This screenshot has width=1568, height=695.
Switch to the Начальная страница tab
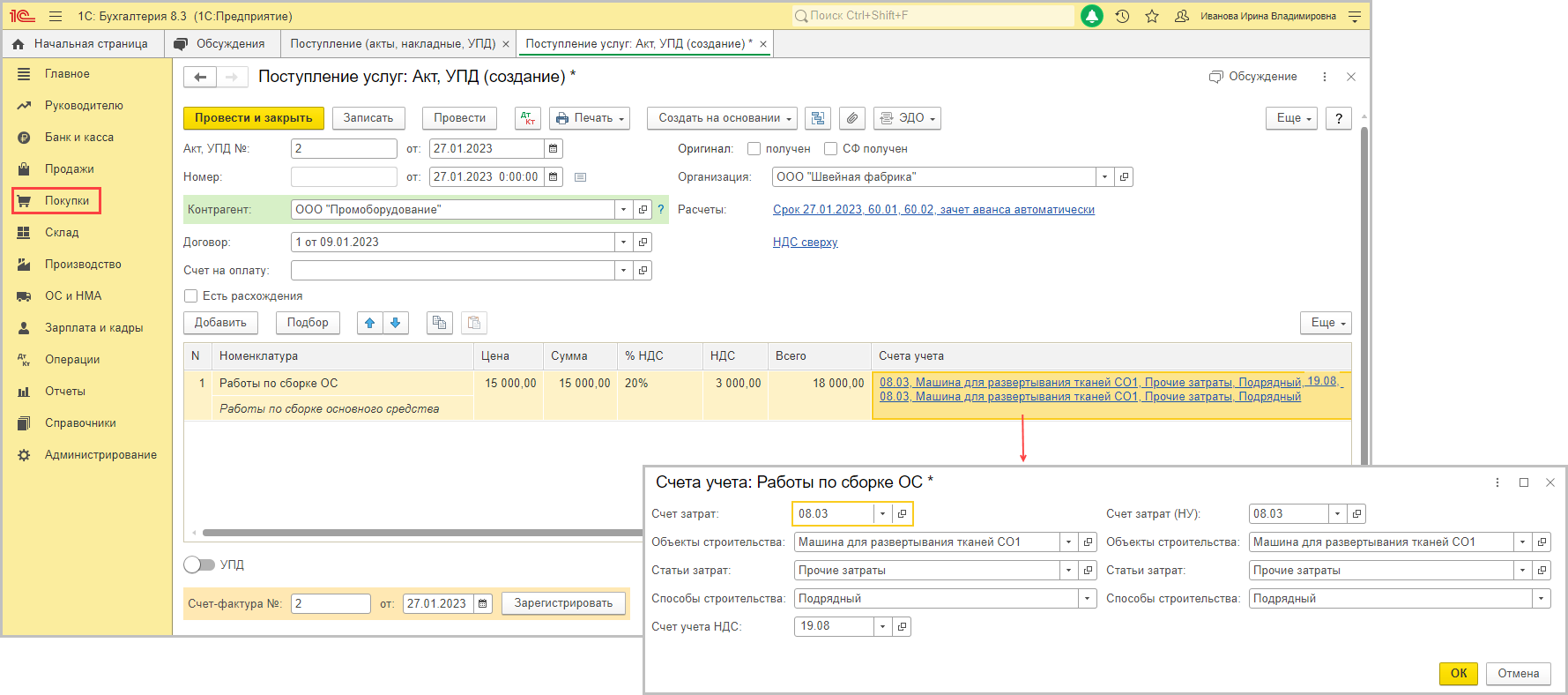pos(81,44)
